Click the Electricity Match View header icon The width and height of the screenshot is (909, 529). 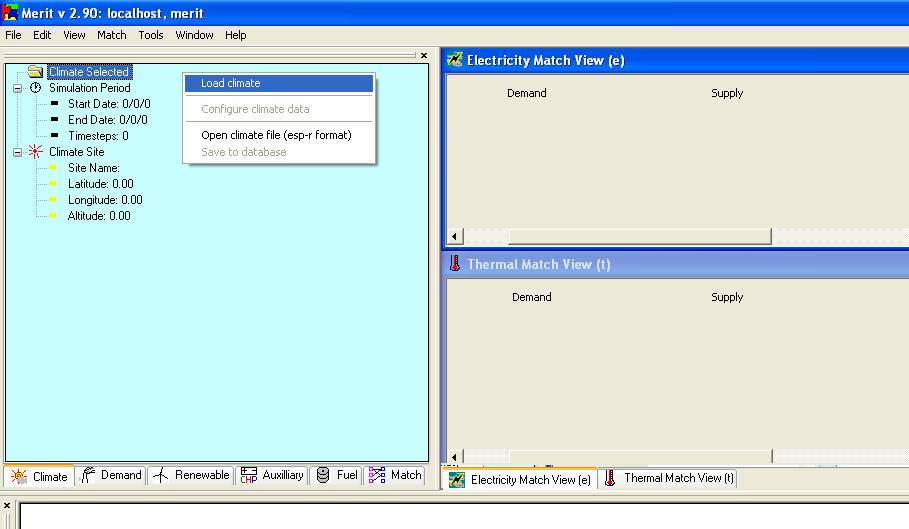tap(455, 60)
